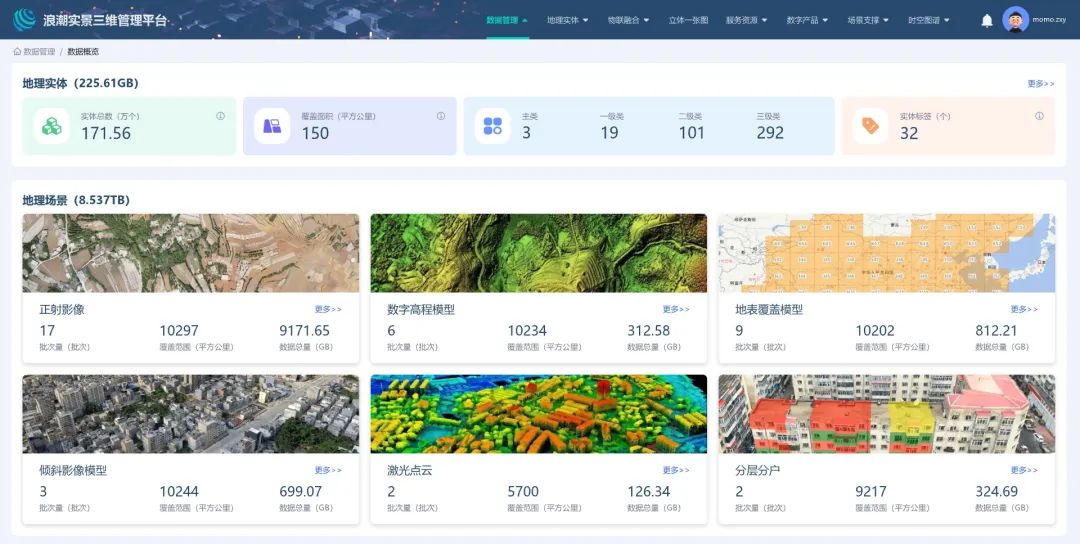Open the momo.zxy user avatar

[1015, 19]
